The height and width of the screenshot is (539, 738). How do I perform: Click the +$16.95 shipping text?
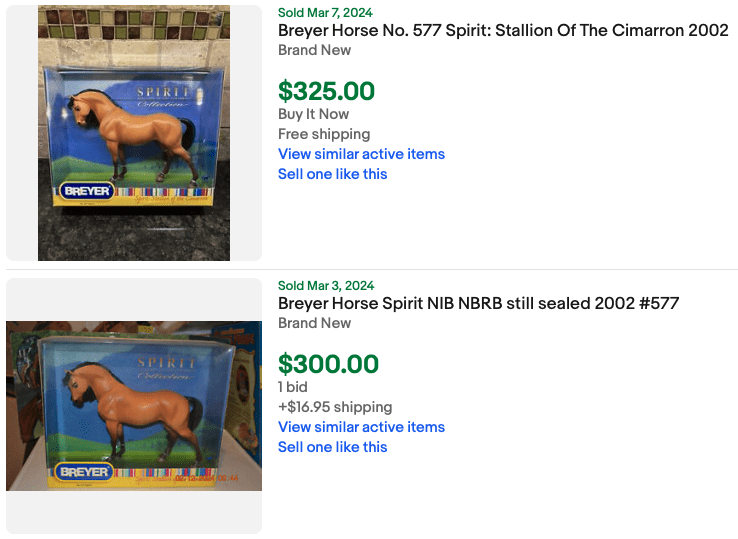point(335,407)
